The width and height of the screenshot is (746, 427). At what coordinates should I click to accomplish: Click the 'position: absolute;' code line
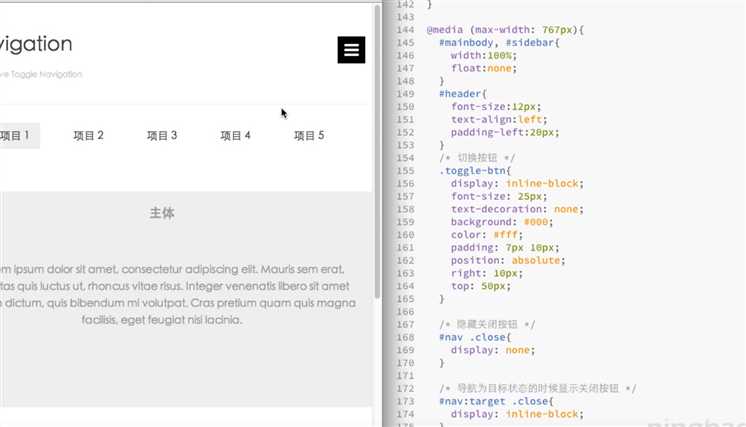508,261
